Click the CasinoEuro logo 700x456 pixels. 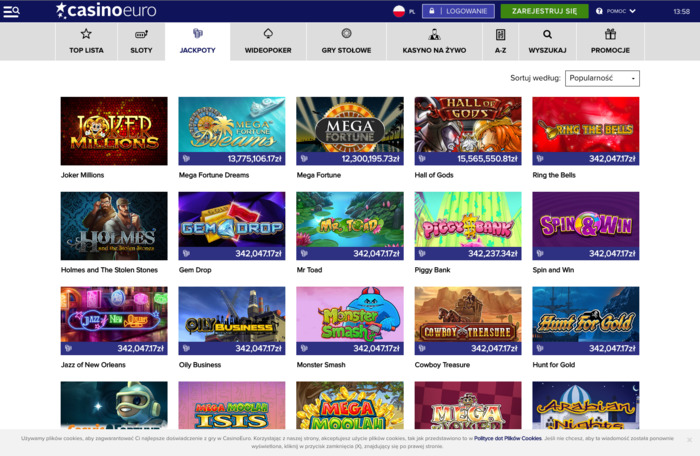coord(106,10)
